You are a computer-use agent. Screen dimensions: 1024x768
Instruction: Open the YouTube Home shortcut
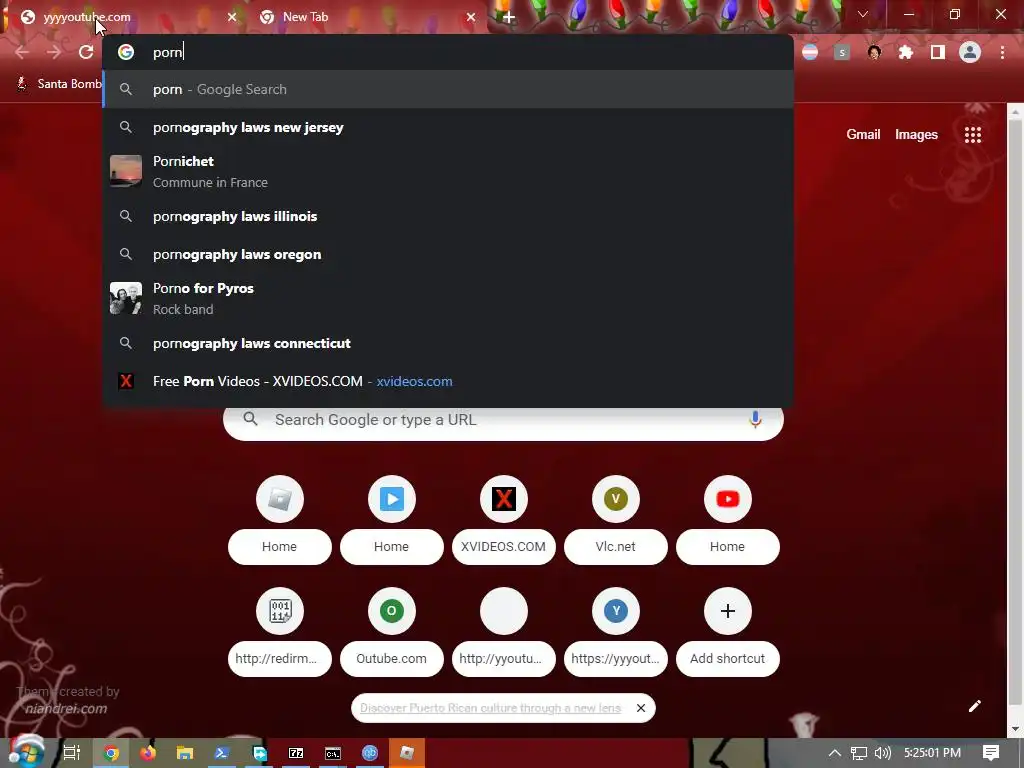[728, 520]
